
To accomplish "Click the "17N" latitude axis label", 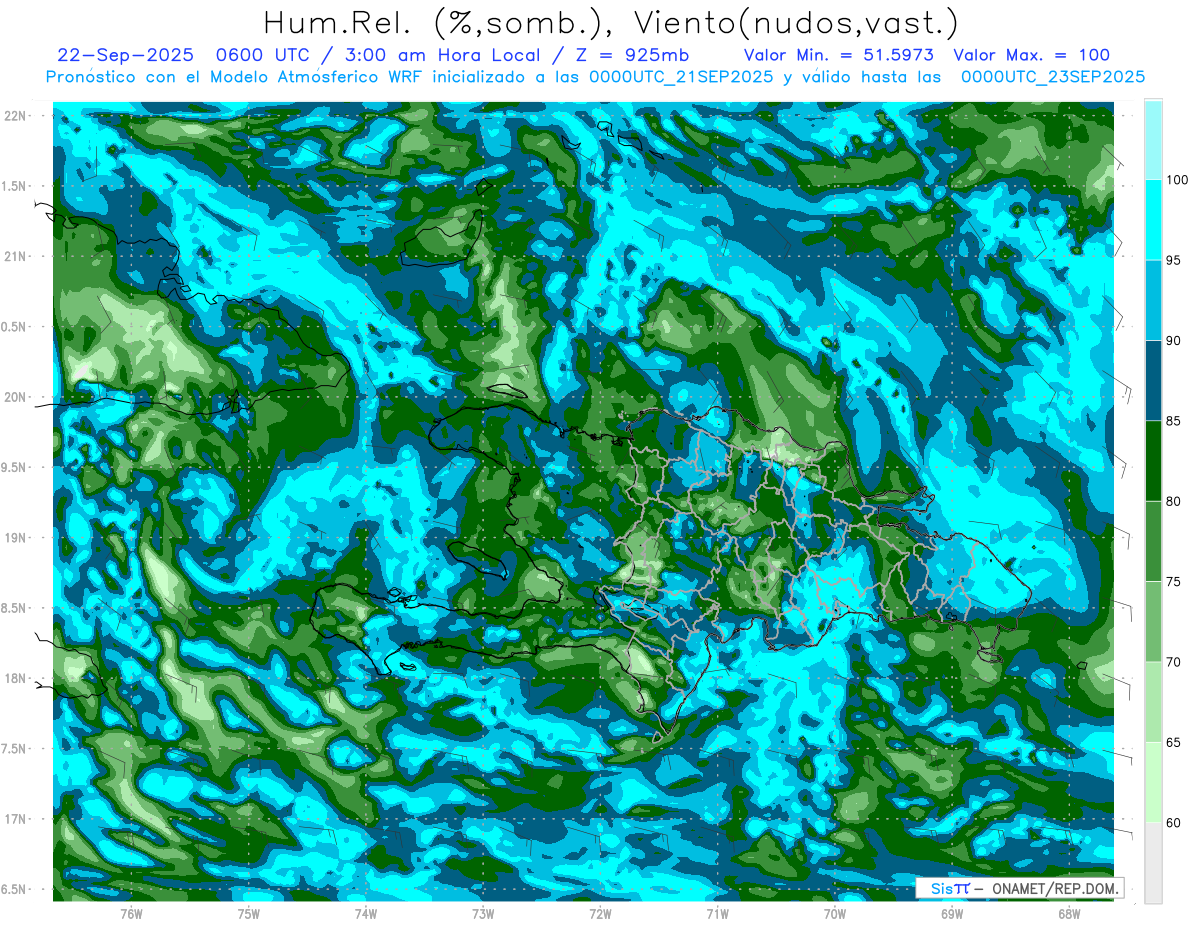I will pos(18,819).
